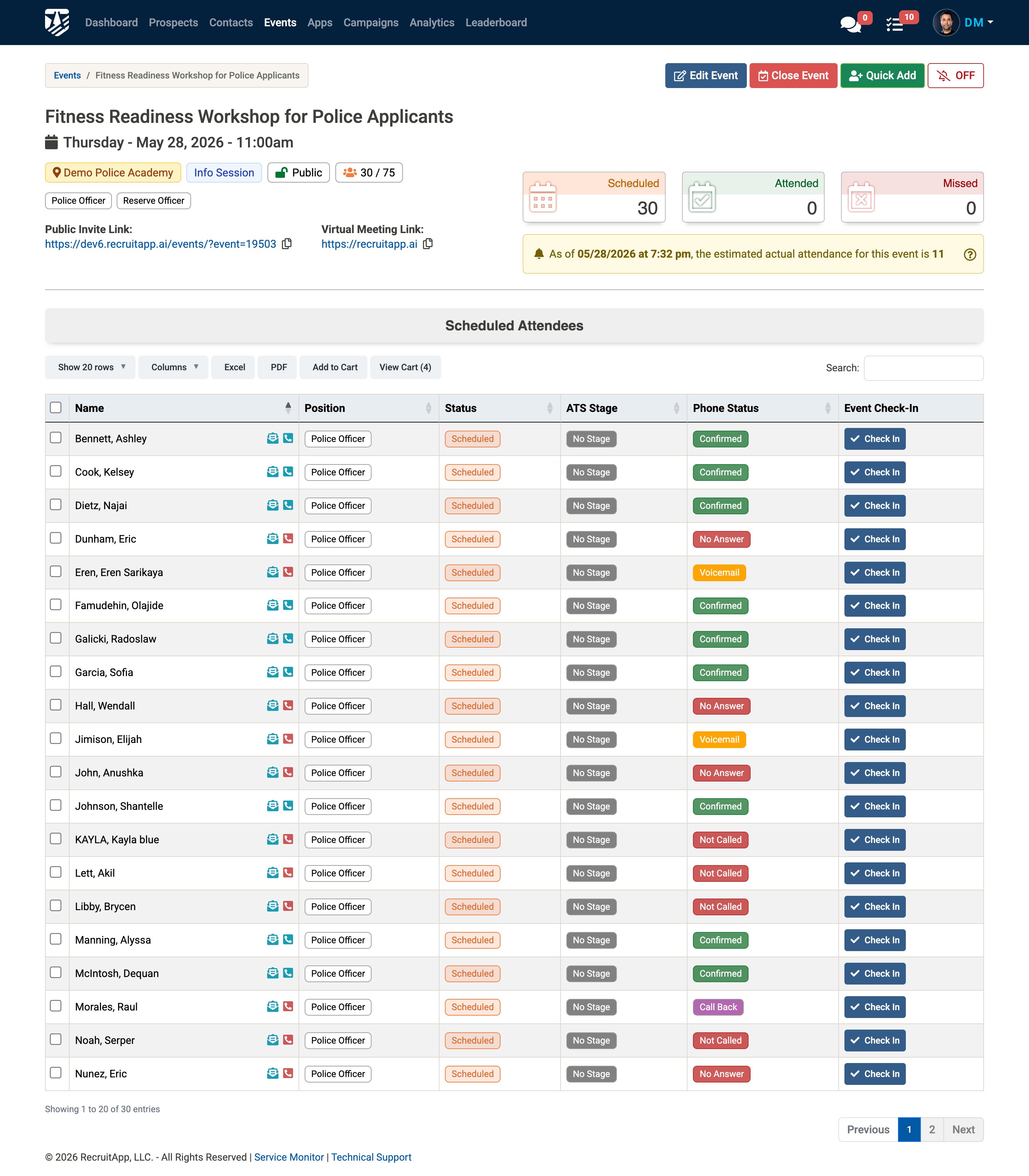Click the Close Event button

pos(793,75)
